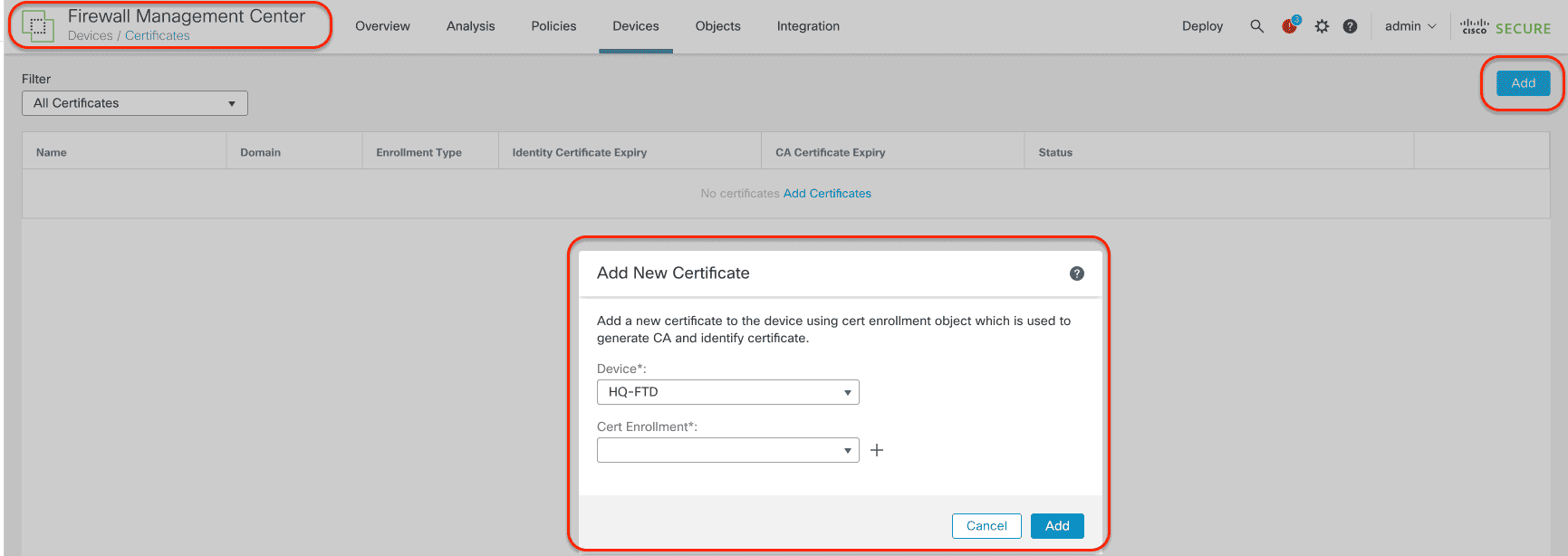Image resolution: width=1568 pixels, height=556 pixels.
Task: Open the search magnifier icon
Action: (x=1256, y=26)
